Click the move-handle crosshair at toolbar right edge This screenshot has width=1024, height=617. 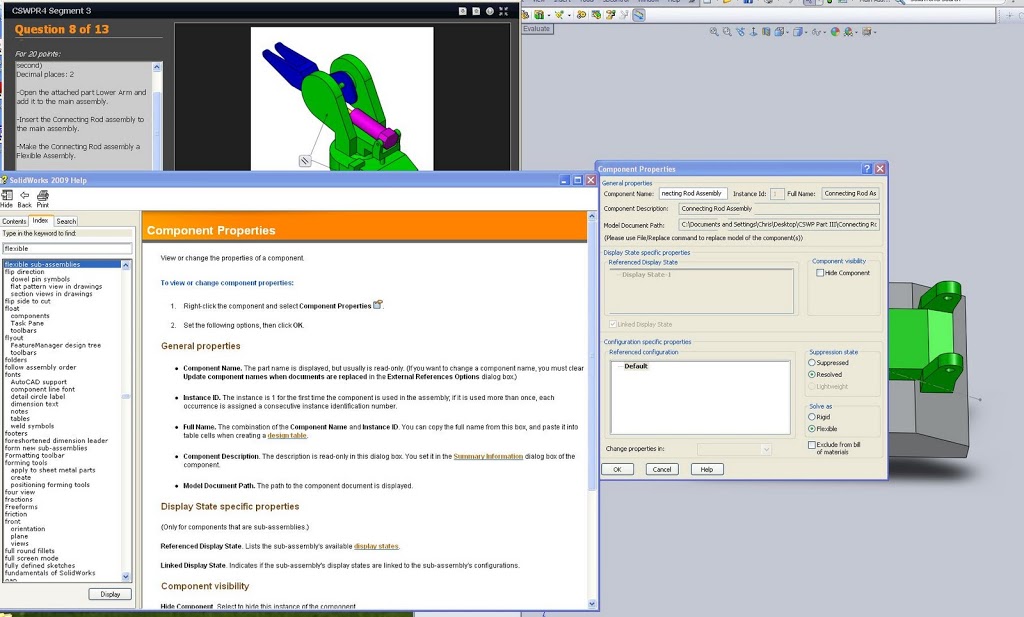(x=1010, y=16)
